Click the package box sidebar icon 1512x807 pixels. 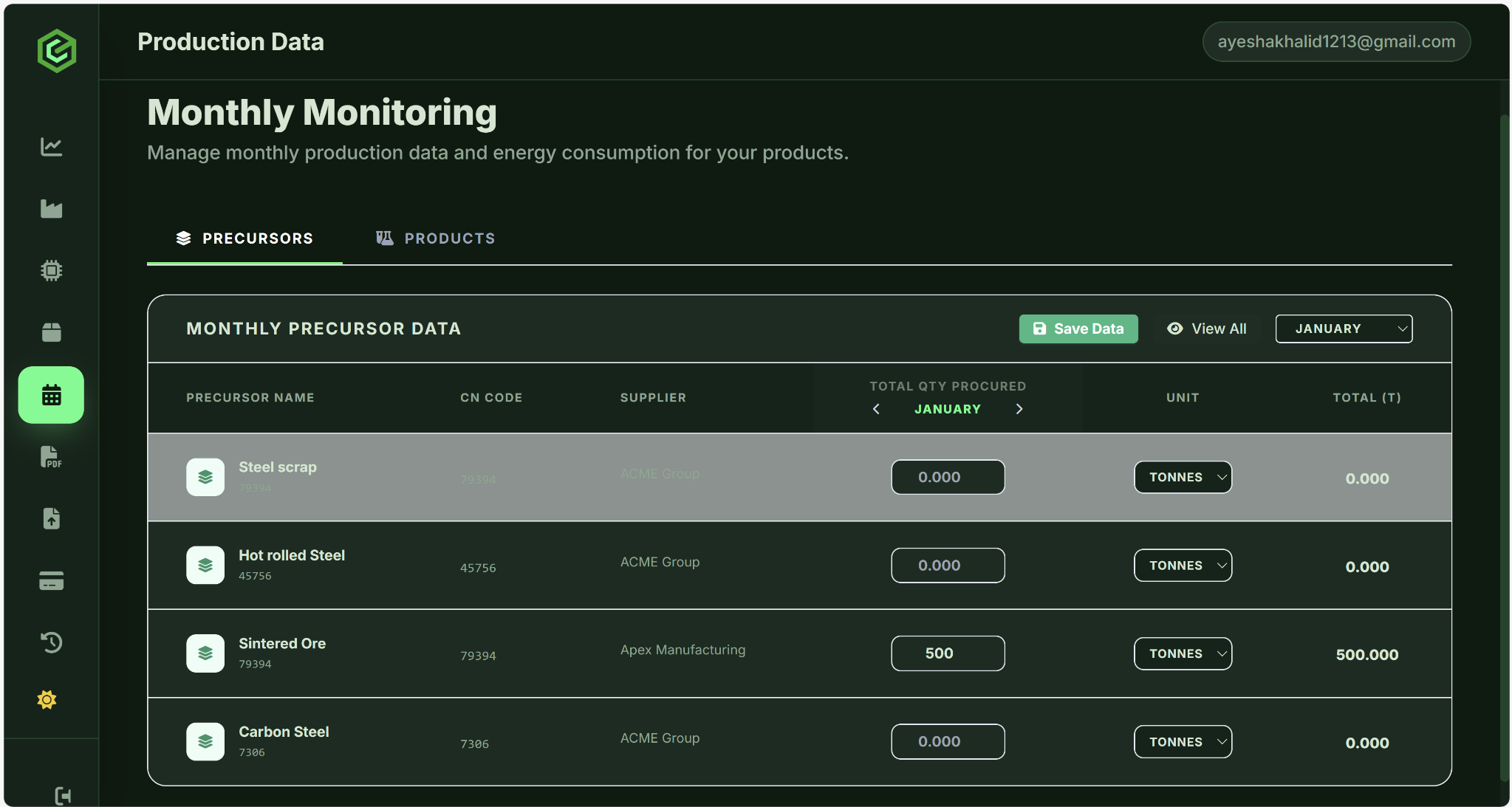pos(51,332)
